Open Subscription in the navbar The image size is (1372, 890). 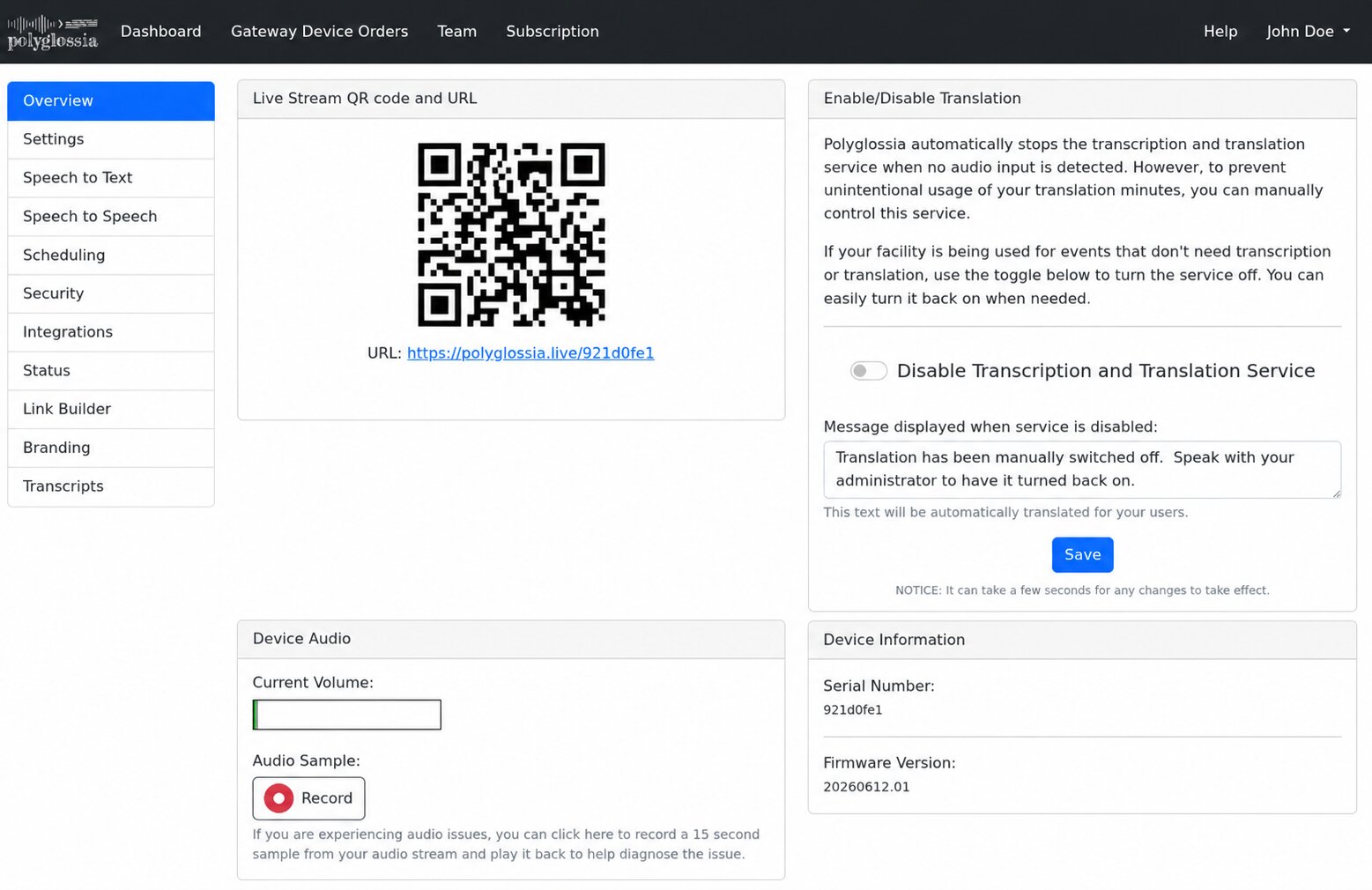click(553, 31)
